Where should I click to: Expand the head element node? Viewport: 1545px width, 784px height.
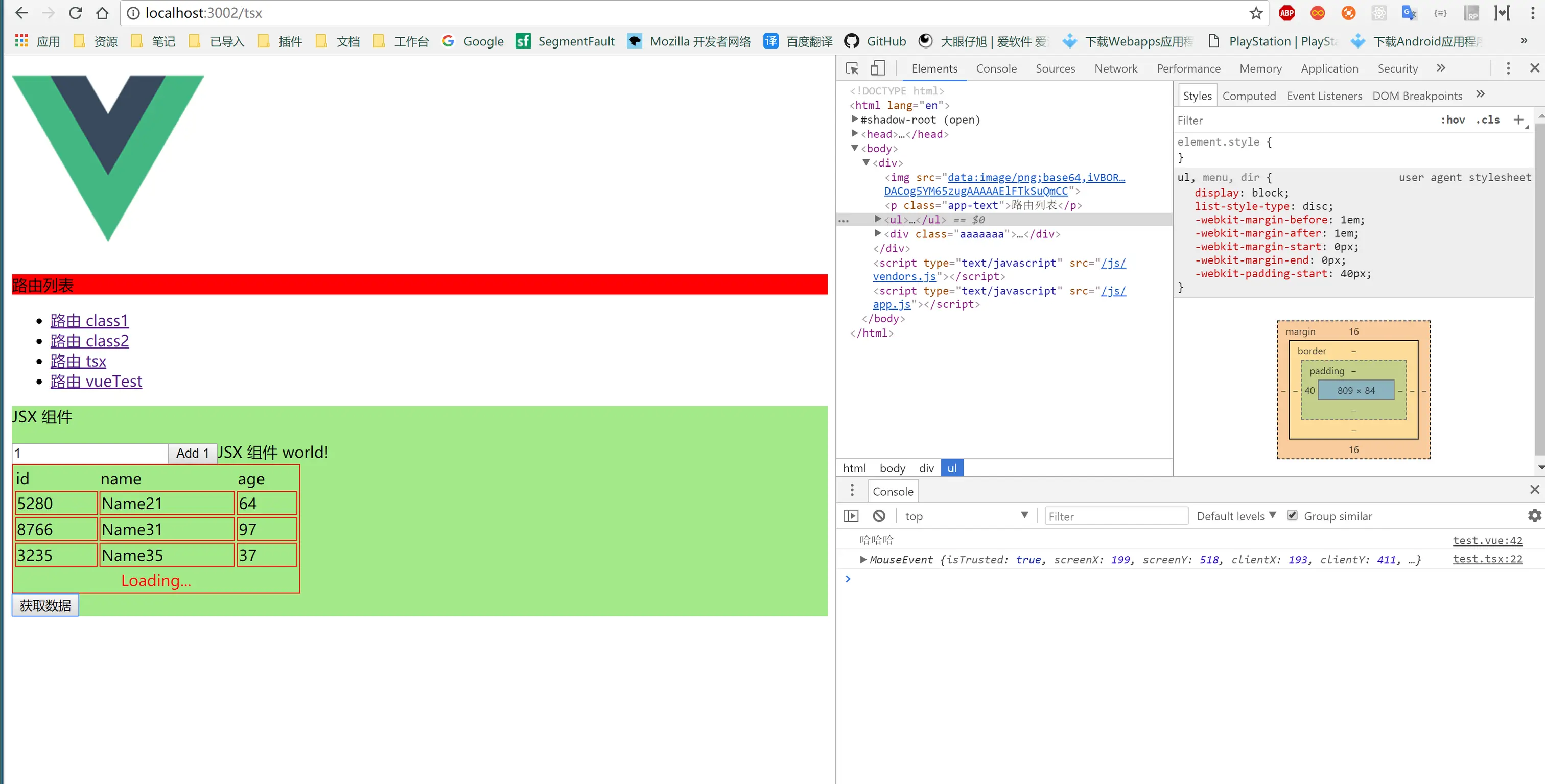[x=855, y=134]
